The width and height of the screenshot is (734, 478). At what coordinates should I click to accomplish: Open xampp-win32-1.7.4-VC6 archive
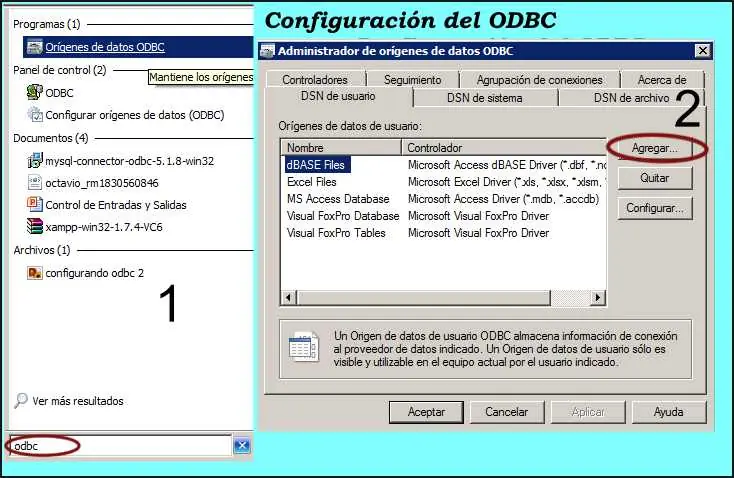104,227
